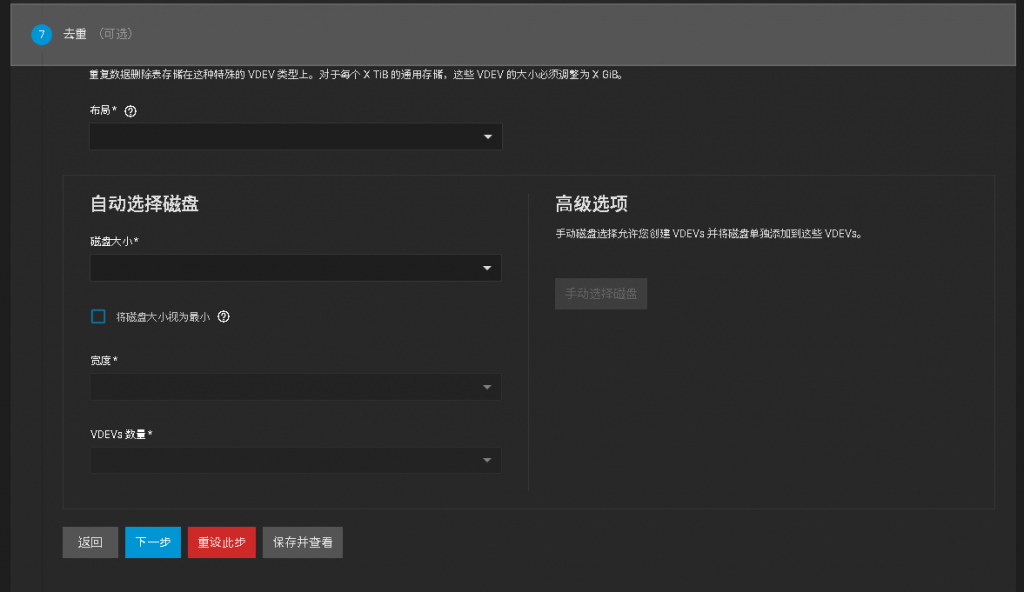This screenshot has height=592, width=1024.
Task: Click the 保存并查看 button
Action: (302, 542)
